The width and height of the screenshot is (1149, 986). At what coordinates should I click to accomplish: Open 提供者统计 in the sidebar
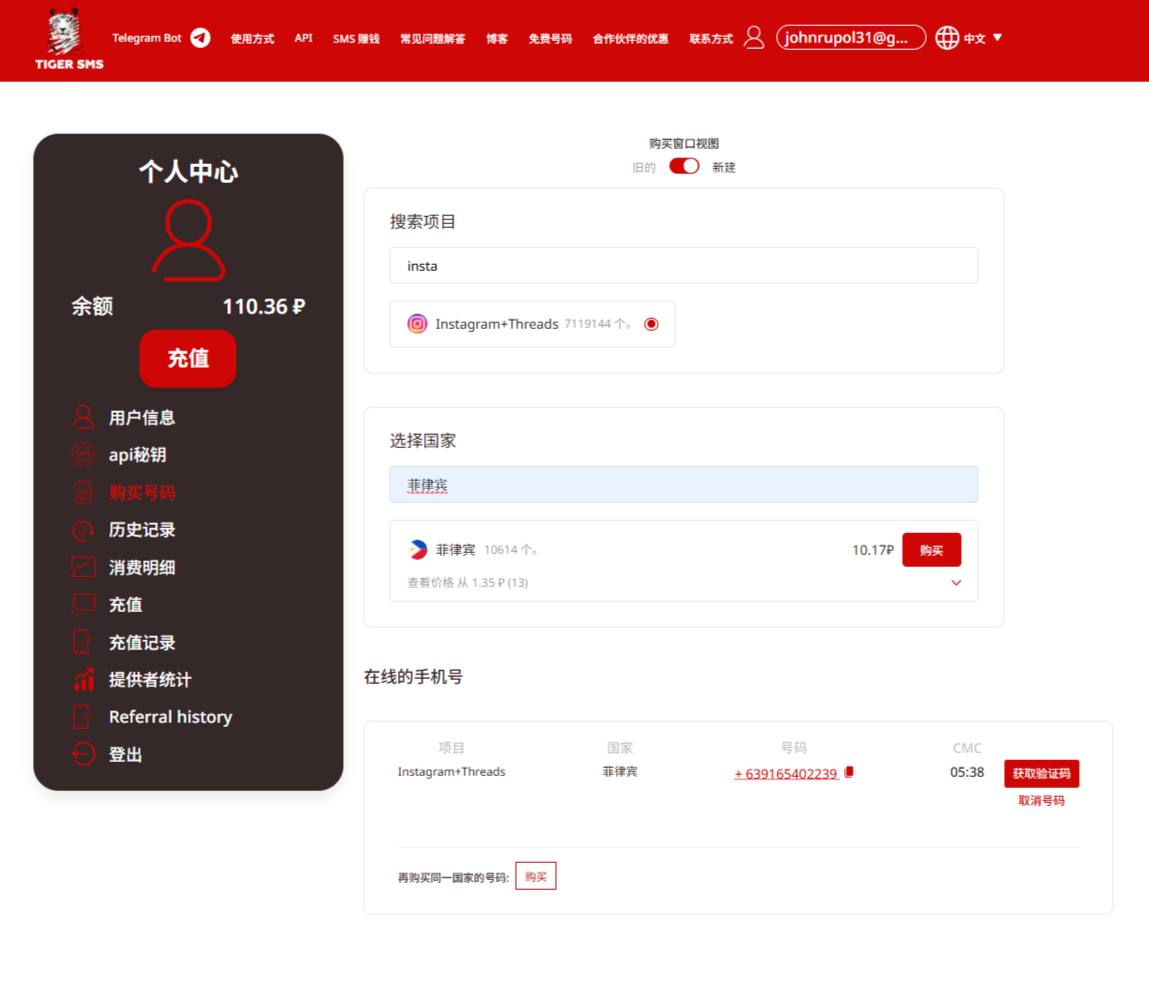[150, 680]
